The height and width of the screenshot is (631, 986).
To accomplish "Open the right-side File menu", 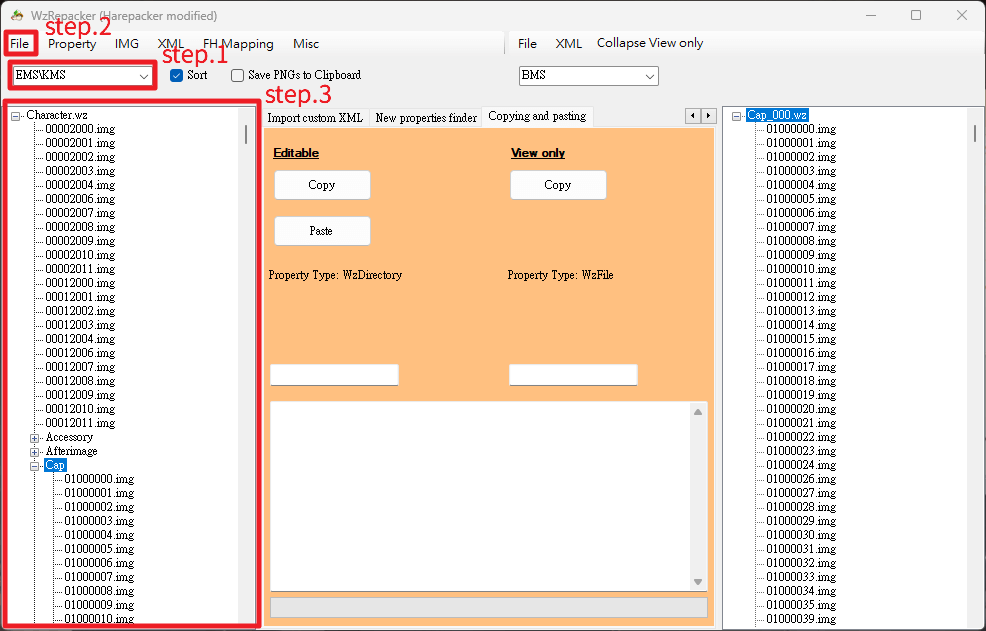I will pyautogui.click(x=527, y=43).
